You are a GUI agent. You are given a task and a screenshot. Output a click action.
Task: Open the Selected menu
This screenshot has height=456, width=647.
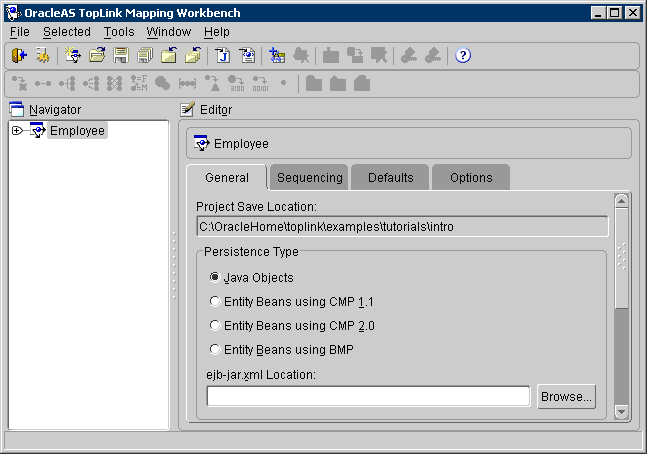[x=67, y=32]
